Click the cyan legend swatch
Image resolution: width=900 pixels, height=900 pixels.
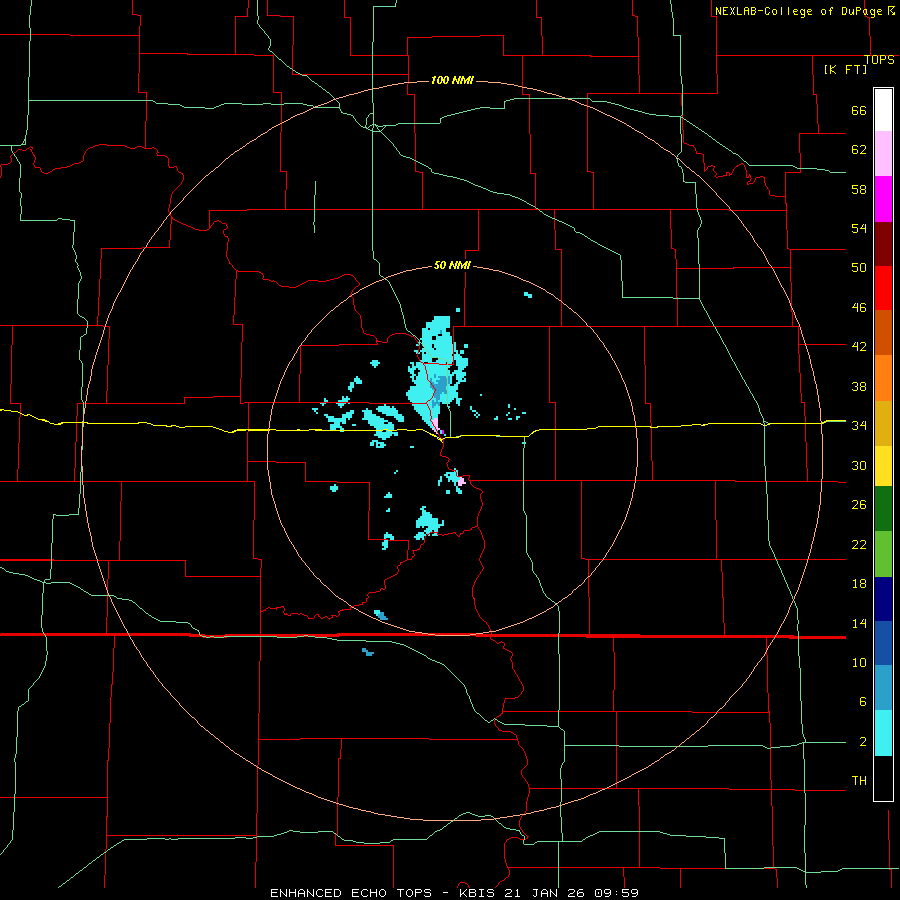click(x=883, y=733)
